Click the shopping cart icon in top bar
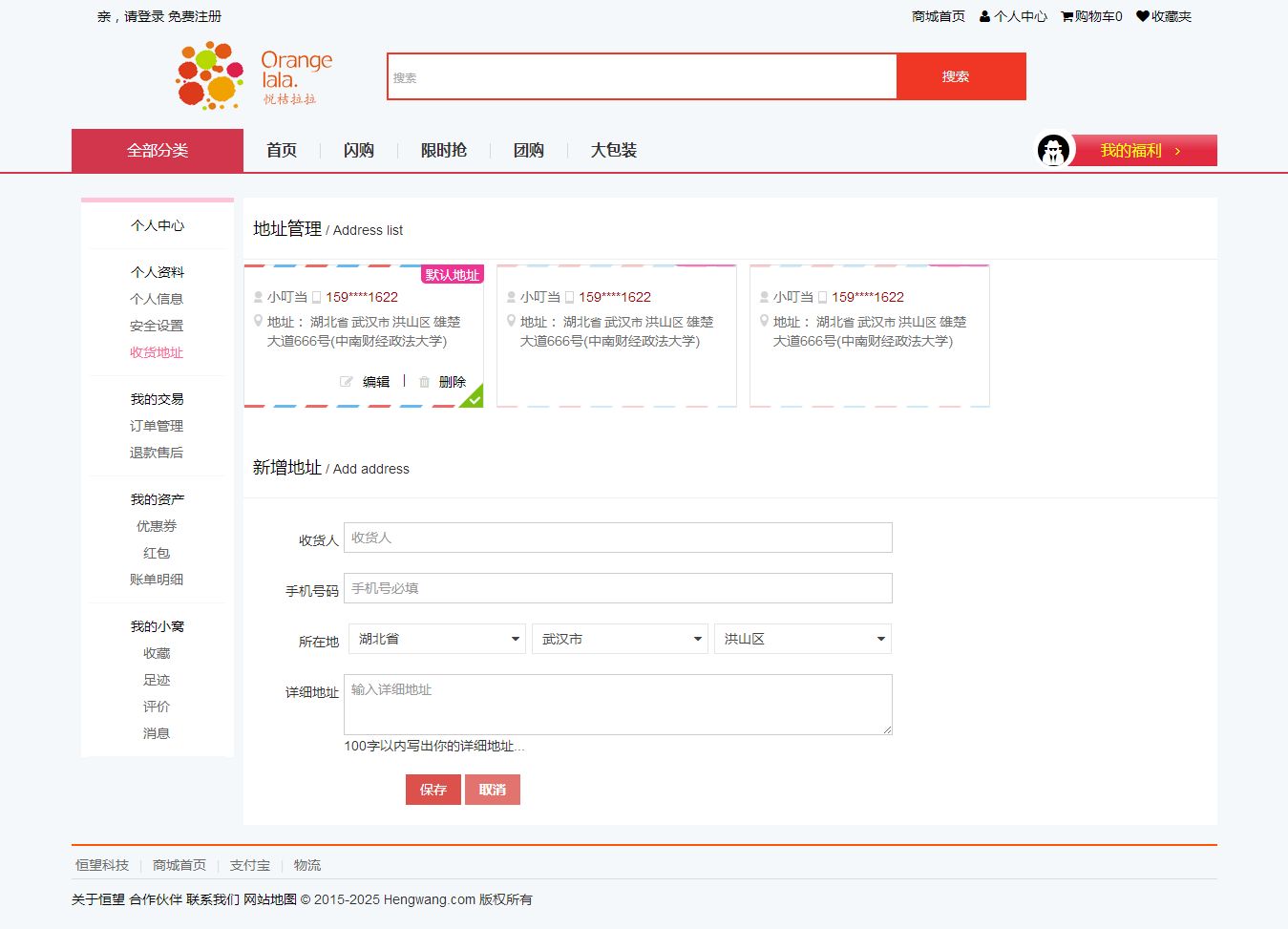 point(1066,16)
